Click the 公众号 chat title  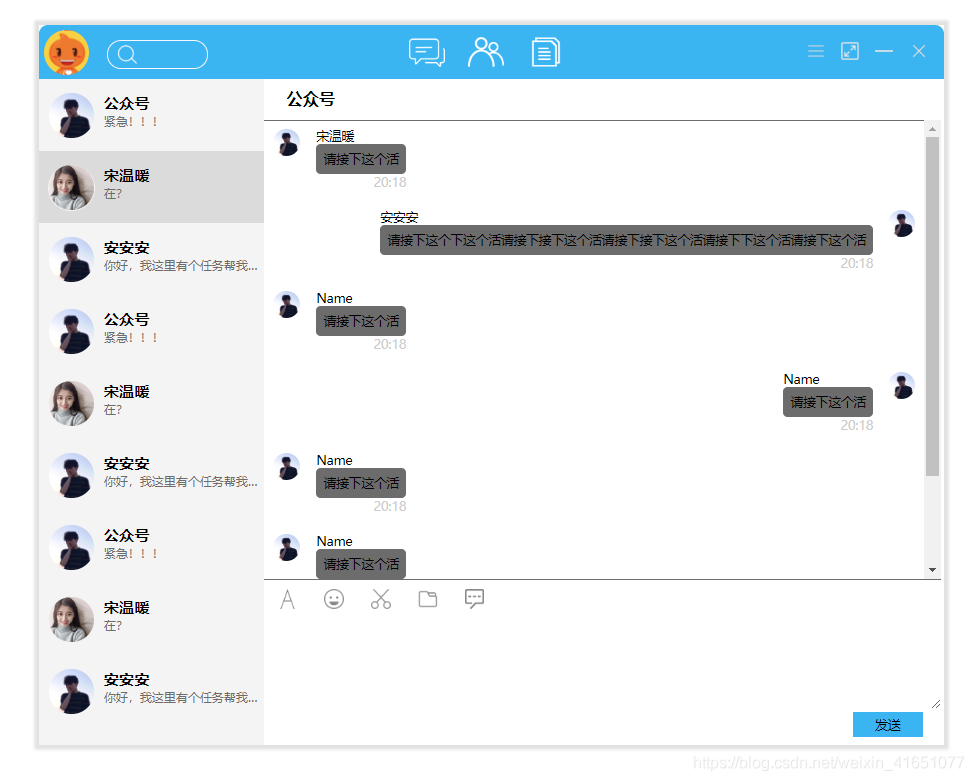point(311,99)
